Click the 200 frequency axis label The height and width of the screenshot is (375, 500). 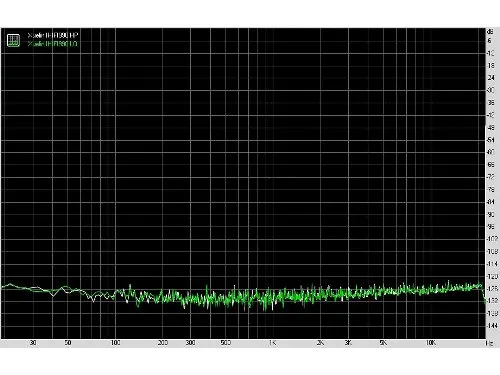(x=163, y=343)
